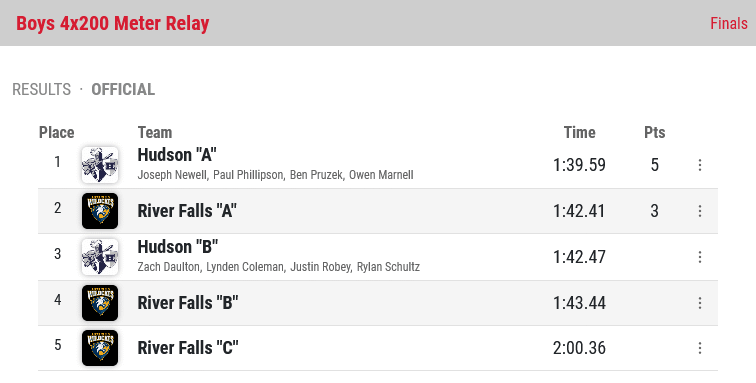Open the Hudson "A" team logo

(x=100, y=165)
